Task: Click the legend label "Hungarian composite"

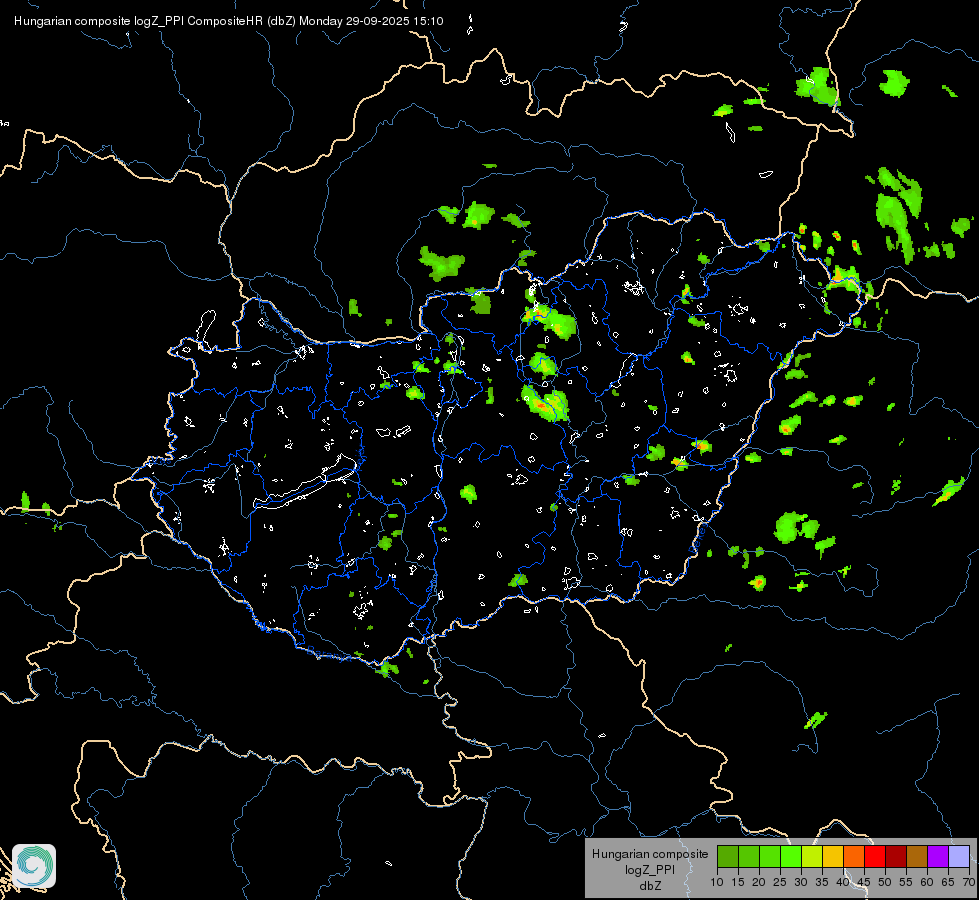Action: point(650,854)
